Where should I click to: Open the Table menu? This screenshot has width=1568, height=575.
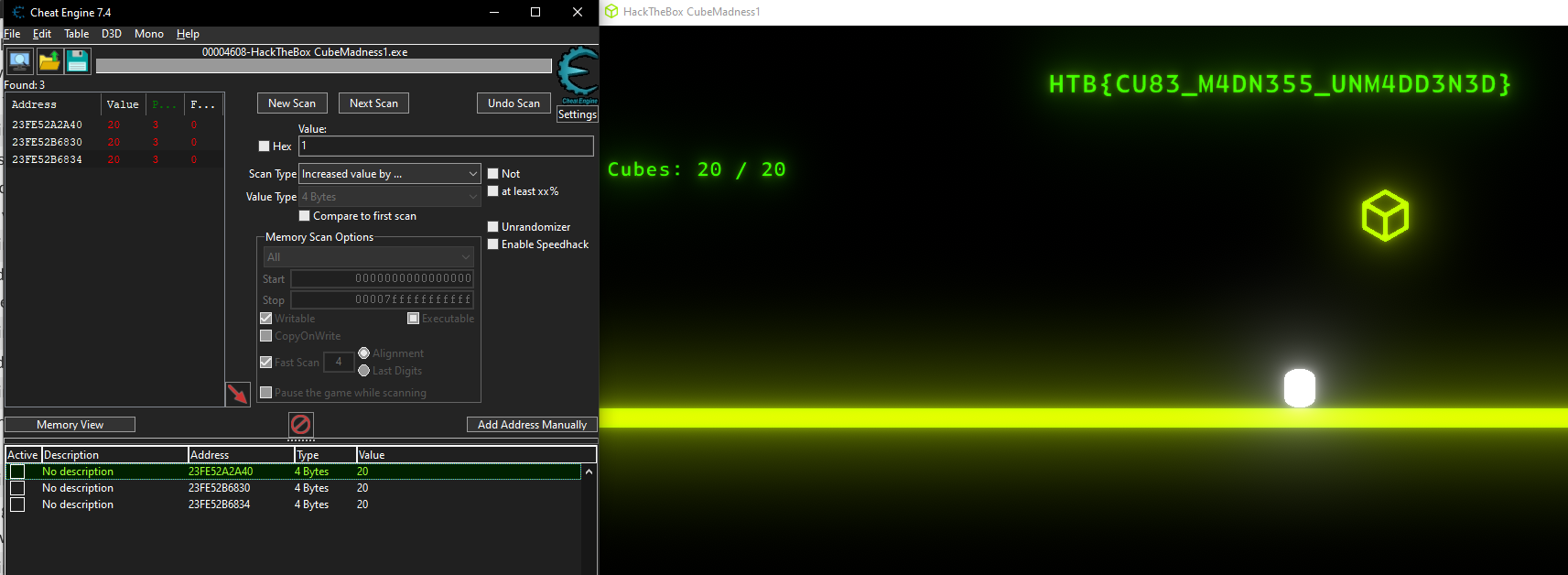click(77, 34)
